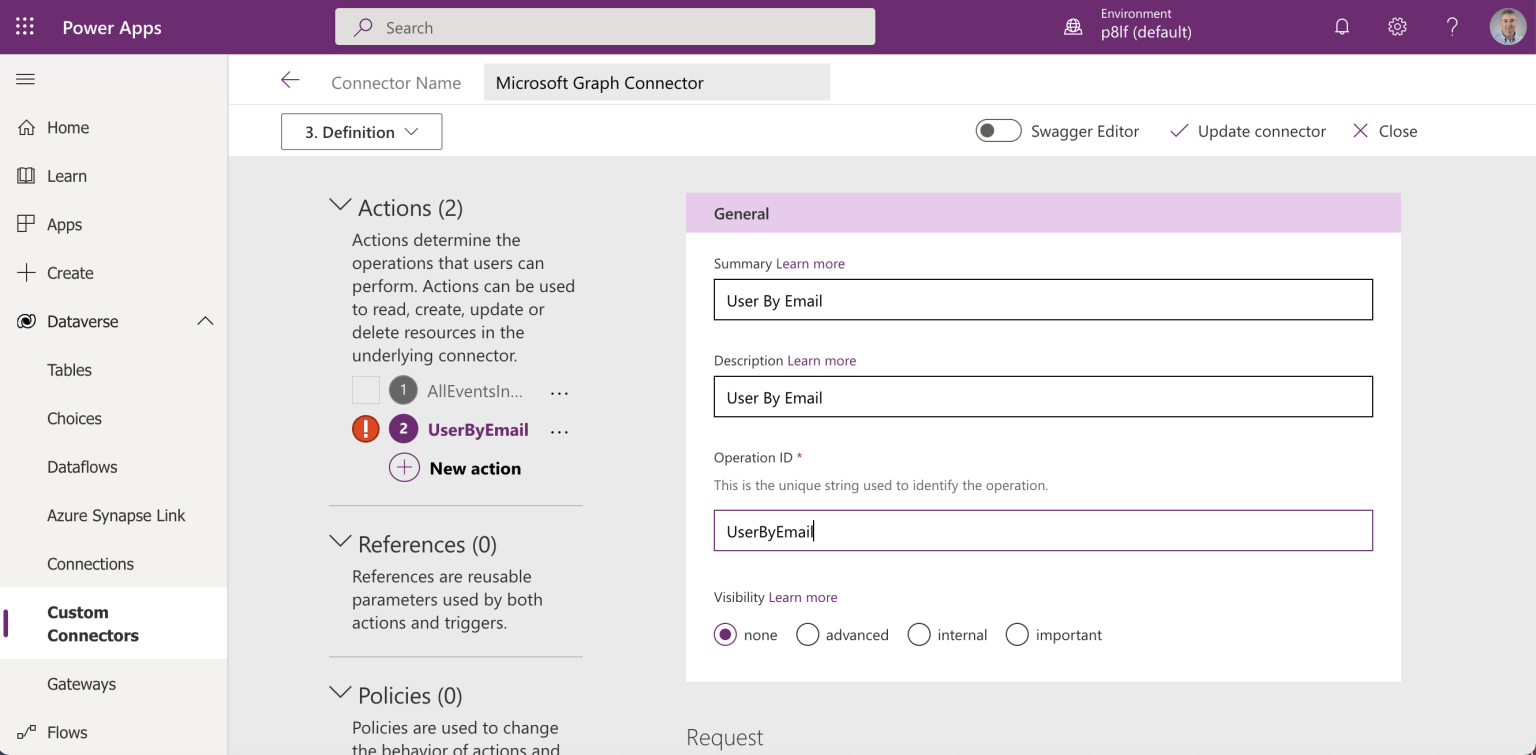This screenshot has width=1536, height=755.
Task: Click the New action plus icon
Action: [x=404, y=468]
